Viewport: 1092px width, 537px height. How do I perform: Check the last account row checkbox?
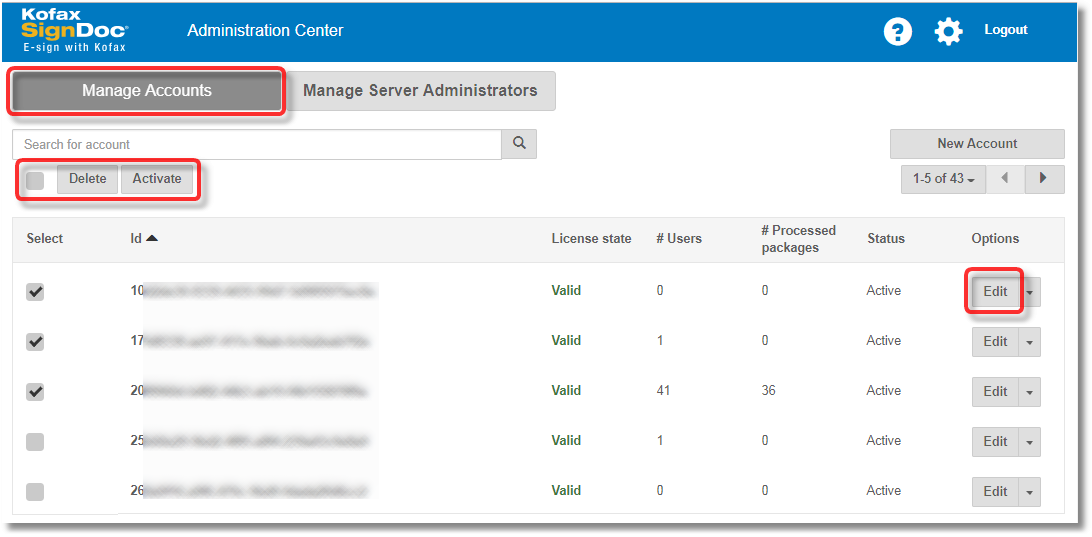35,492
